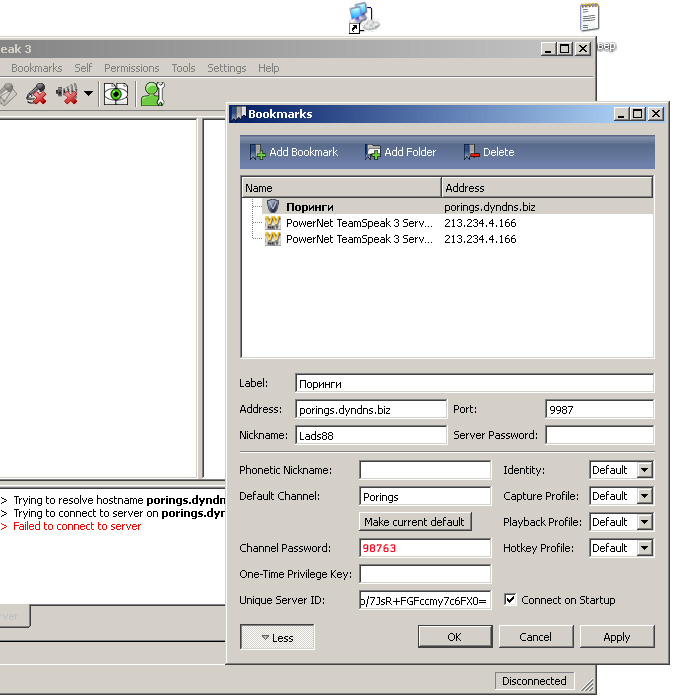Open the notepad document desktop icon
The height and width of the screenshot is (700, 700).
pos(589,17)
